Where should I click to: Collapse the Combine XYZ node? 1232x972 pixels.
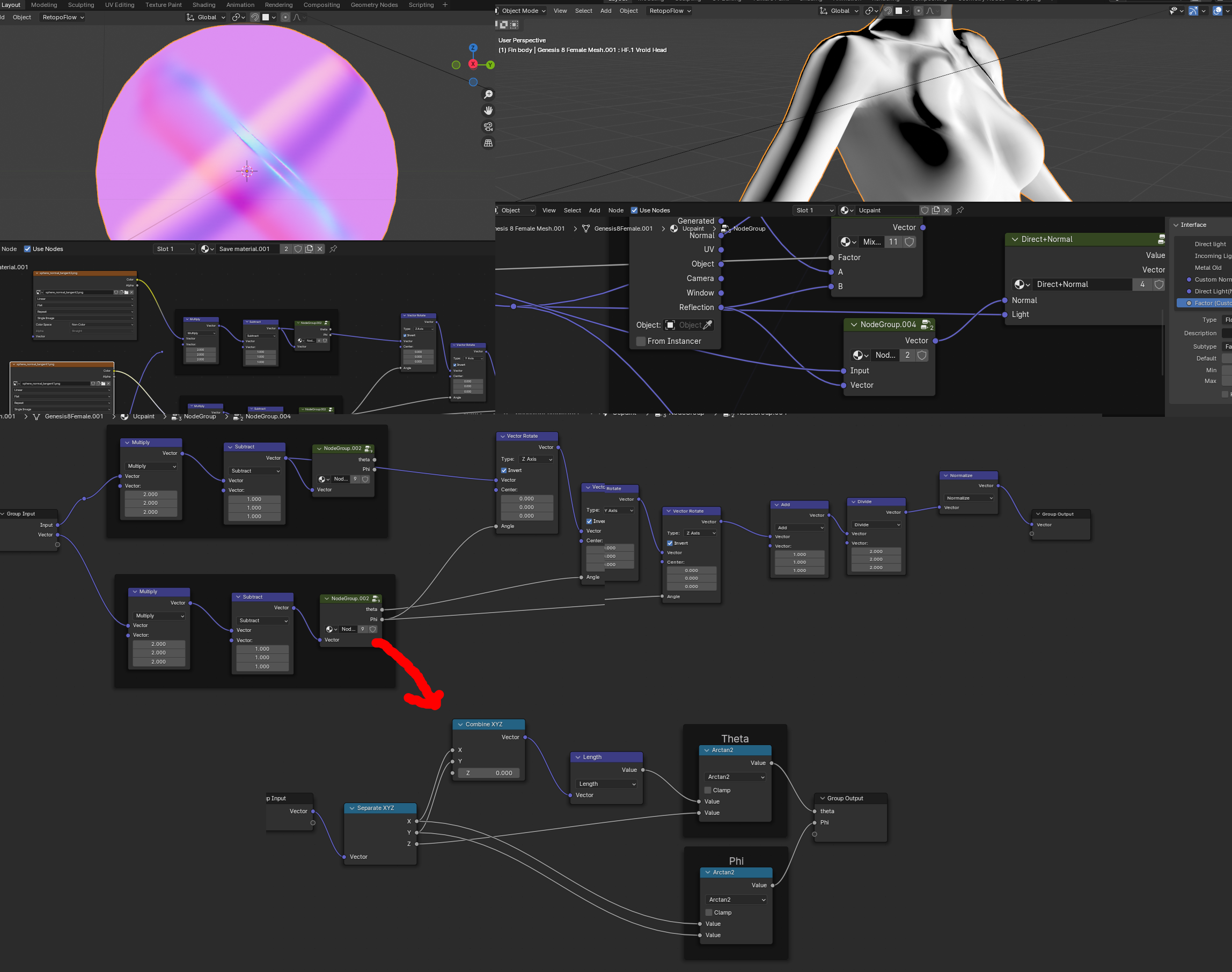(460, 725)
